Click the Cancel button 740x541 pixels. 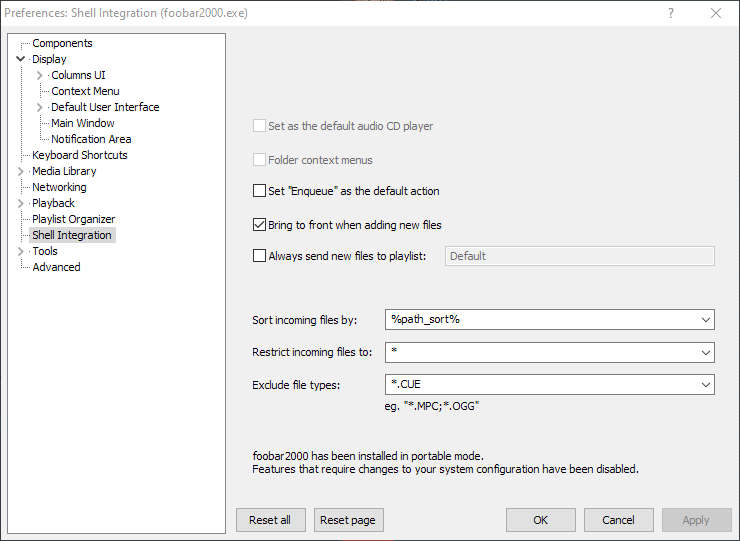618,520
